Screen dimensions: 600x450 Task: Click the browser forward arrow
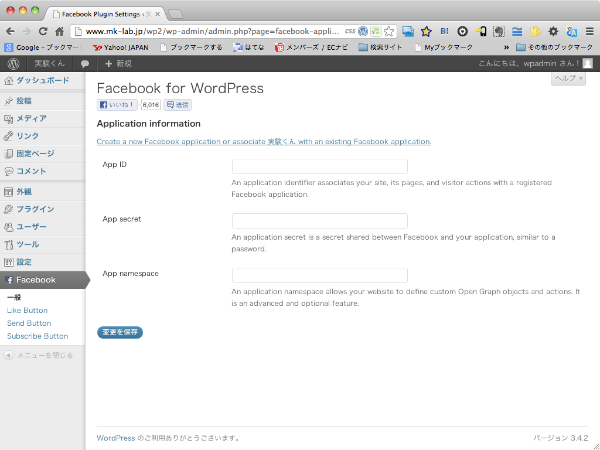click(x=26, y=31)
